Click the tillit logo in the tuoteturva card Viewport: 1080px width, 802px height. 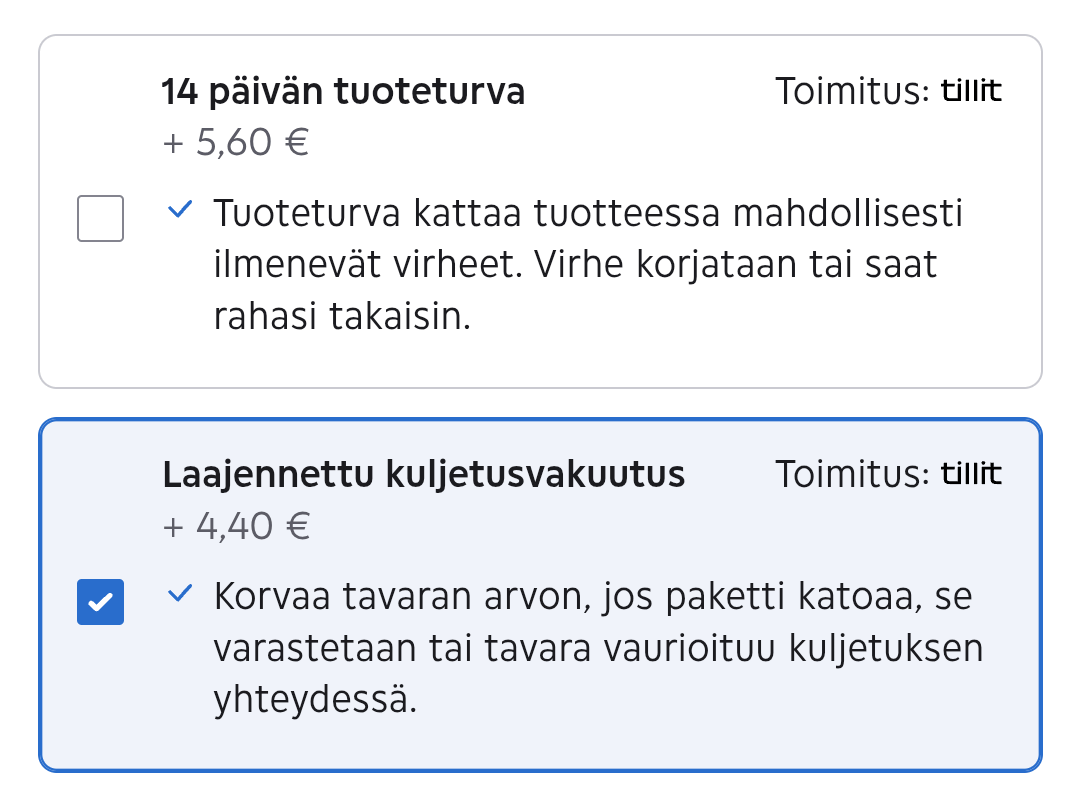click(x=971, y=92)
